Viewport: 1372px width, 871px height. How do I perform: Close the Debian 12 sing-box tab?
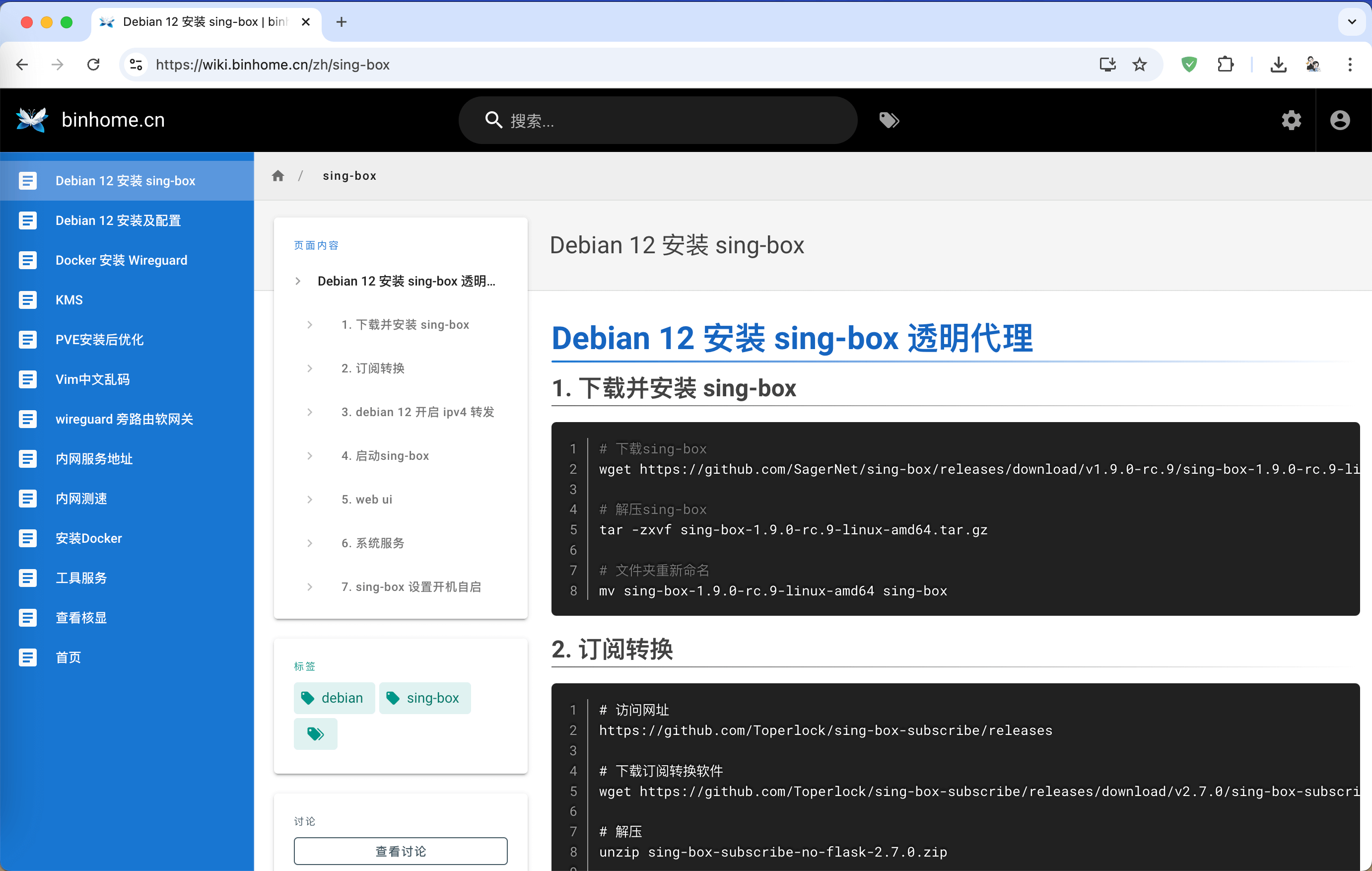(x=306, y=22)
